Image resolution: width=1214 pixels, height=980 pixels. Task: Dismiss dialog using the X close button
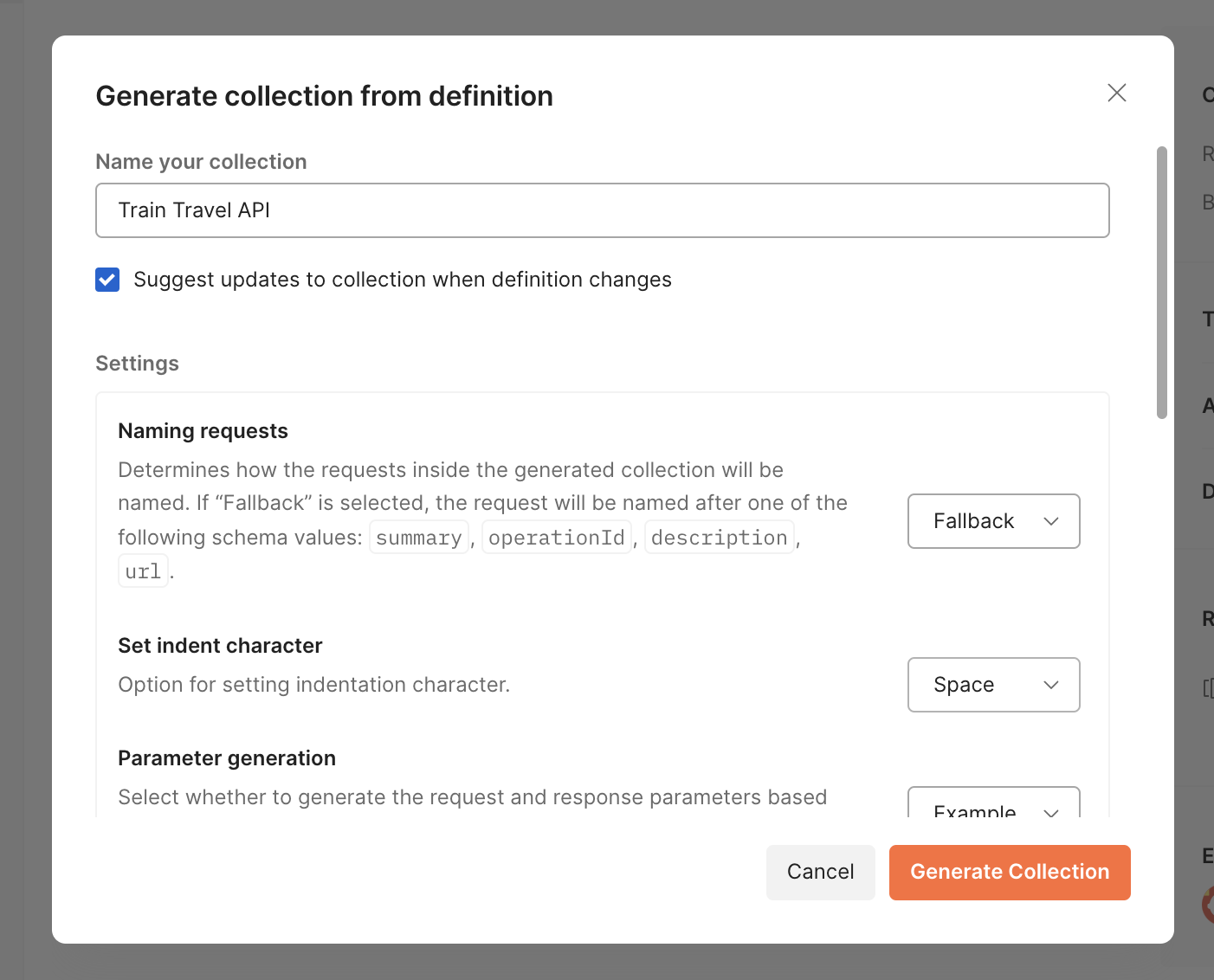click(1116, 93)
